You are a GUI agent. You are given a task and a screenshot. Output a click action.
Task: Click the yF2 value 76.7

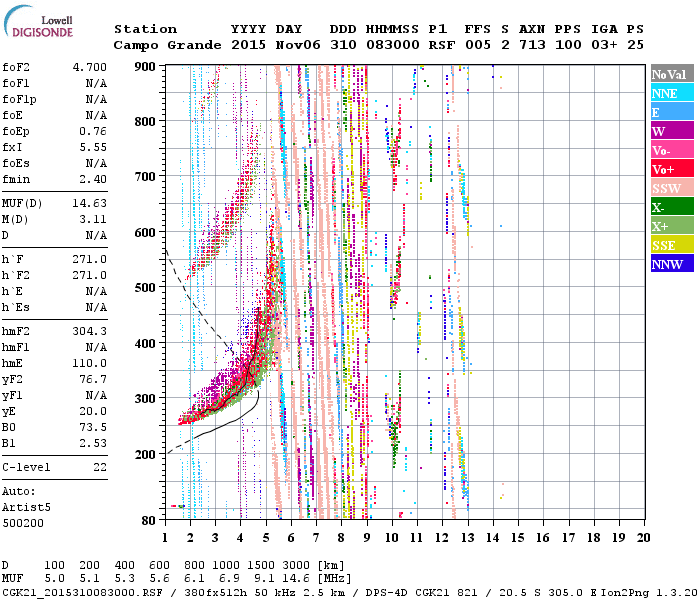tap(93, 379)
